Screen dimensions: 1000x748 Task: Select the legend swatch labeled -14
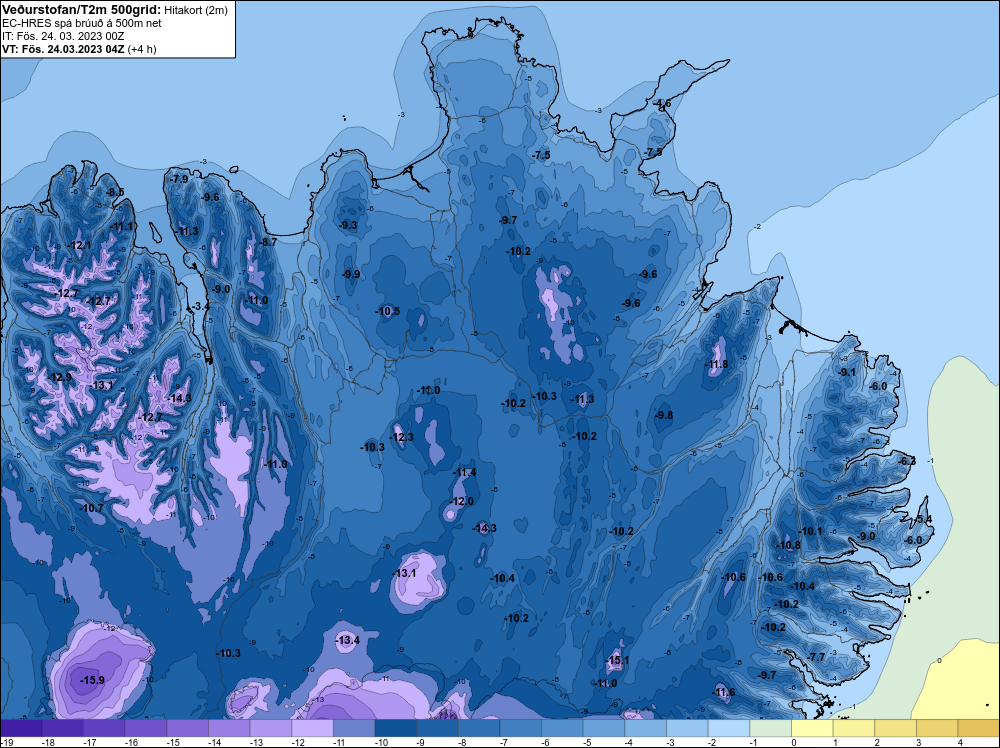[x=229, y=728]
